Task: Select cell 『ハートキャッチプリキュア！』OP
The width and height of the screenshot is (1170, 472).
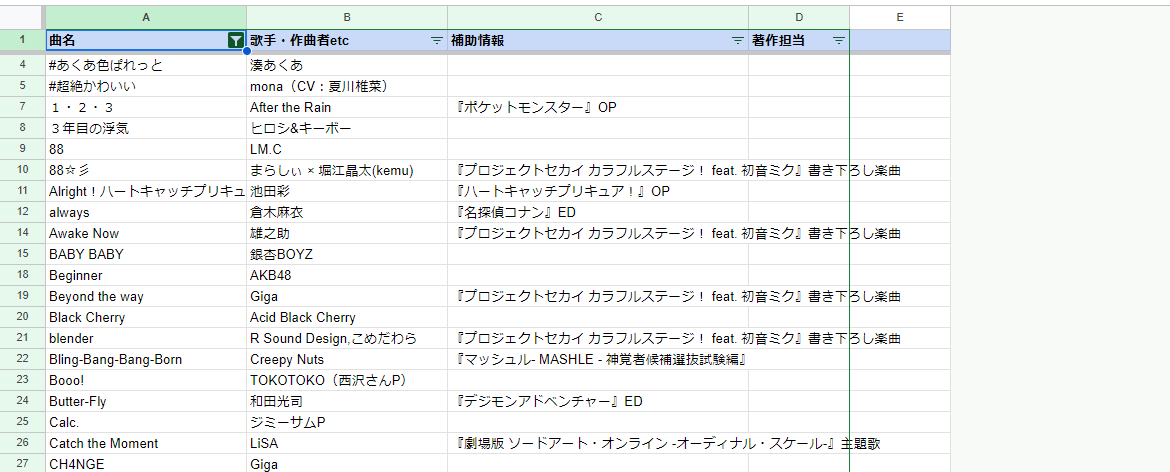Action: tap(598, 192)
